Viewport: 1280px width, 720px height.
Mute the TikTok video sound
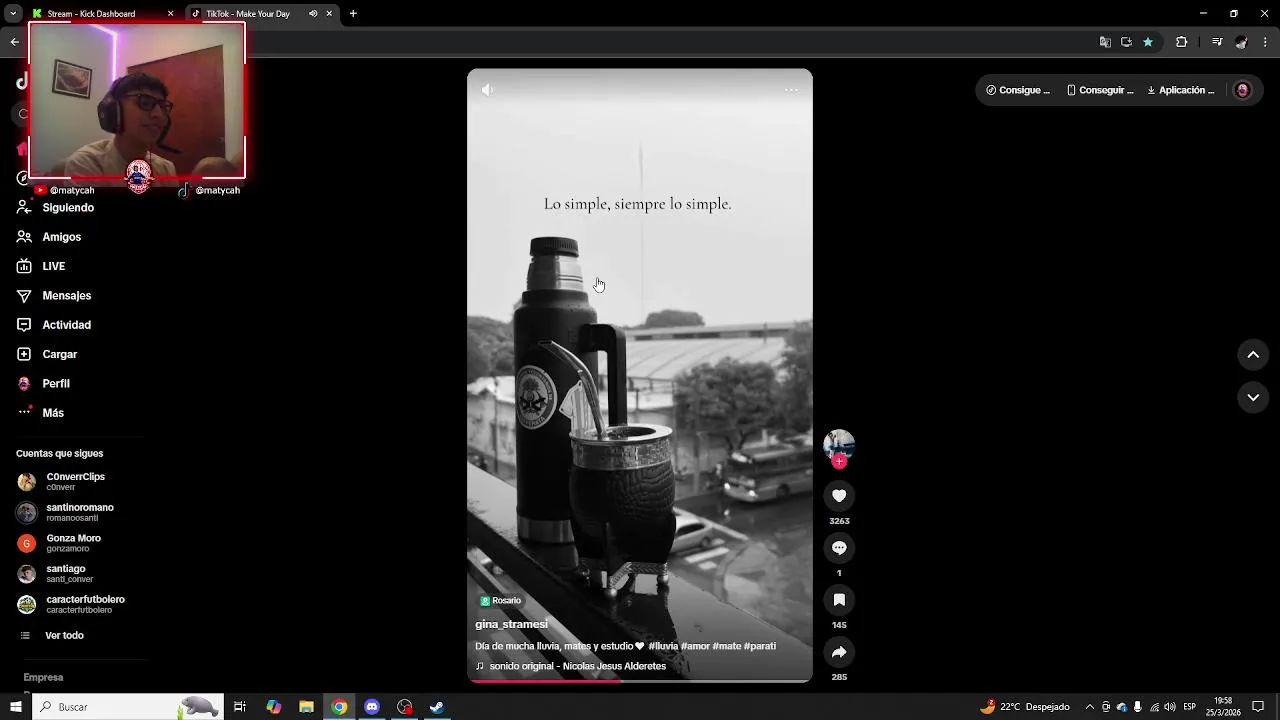click(x=487, y=90)
